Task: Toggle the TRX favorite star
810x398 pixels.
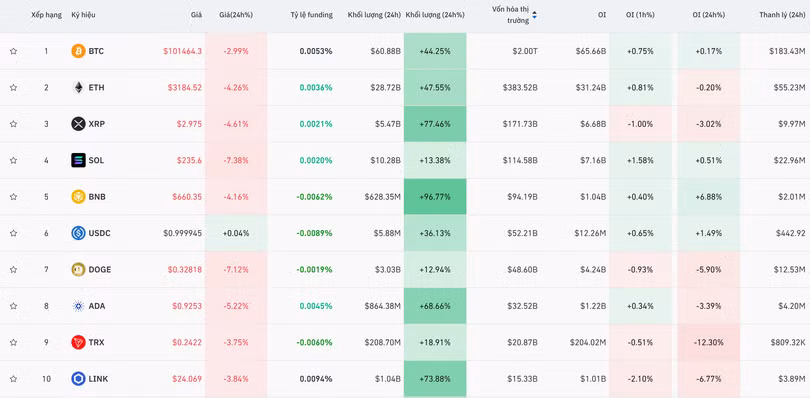Action: [13, 342]
